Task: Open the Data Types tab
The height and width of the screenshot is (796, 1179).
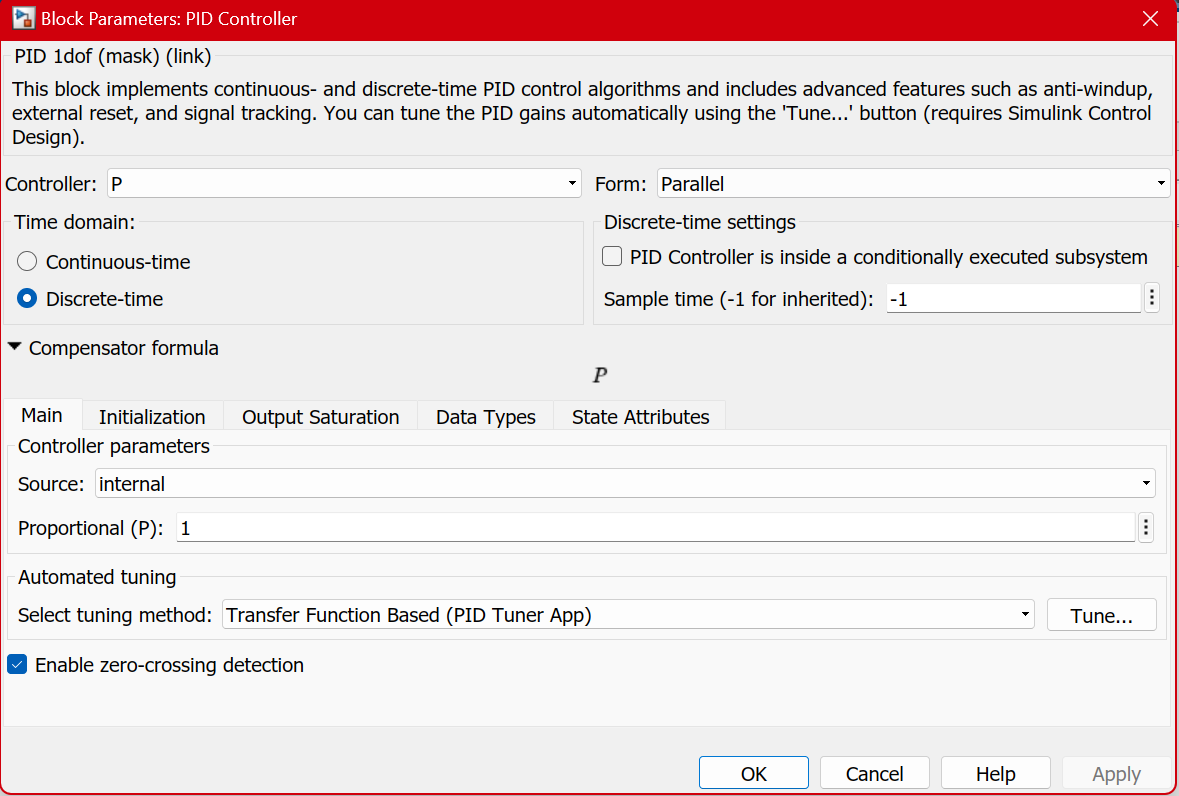Action: [486, 416]
